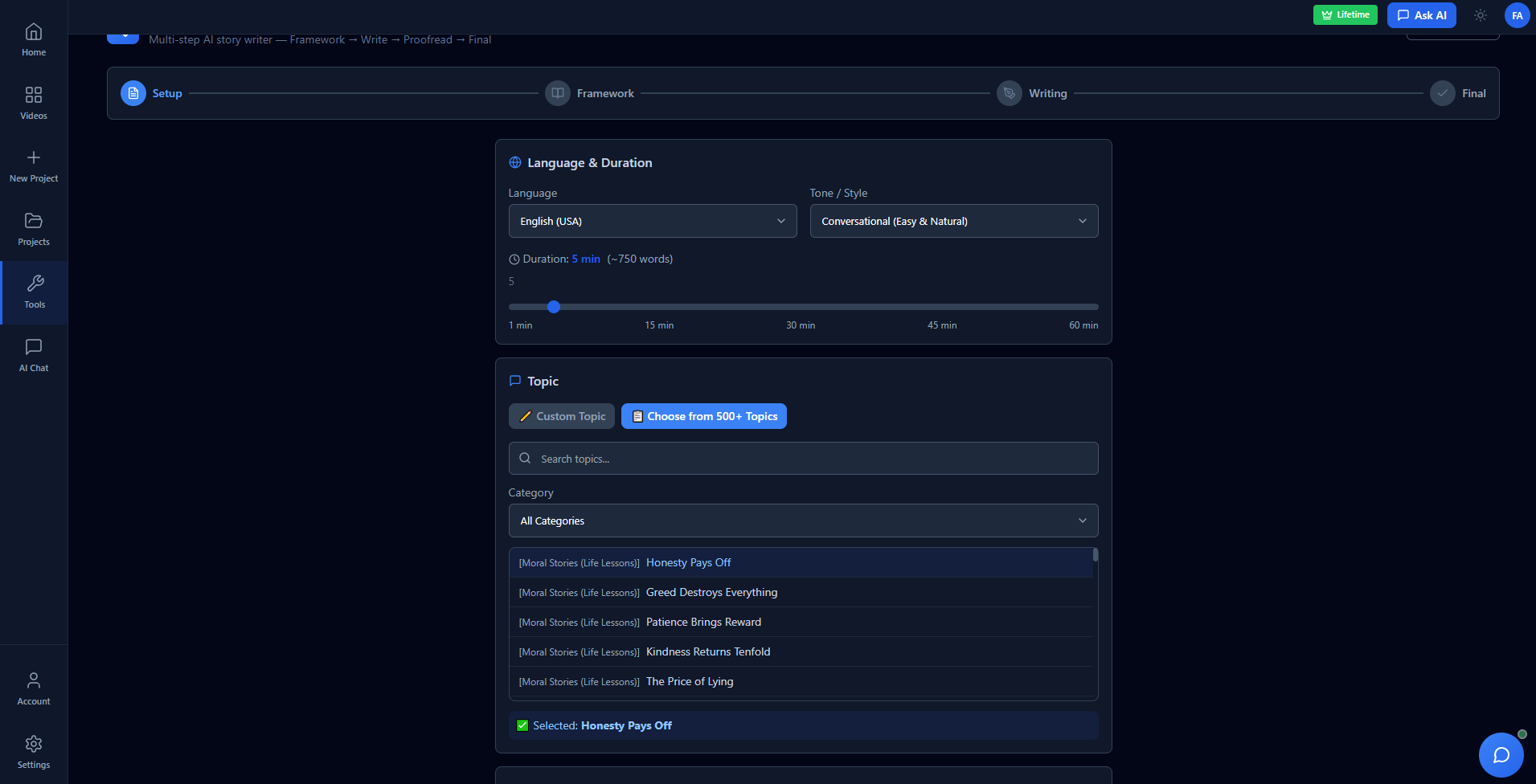Click the Ask AI button
Screen dimensions: 1536x784
point(1421,15)
